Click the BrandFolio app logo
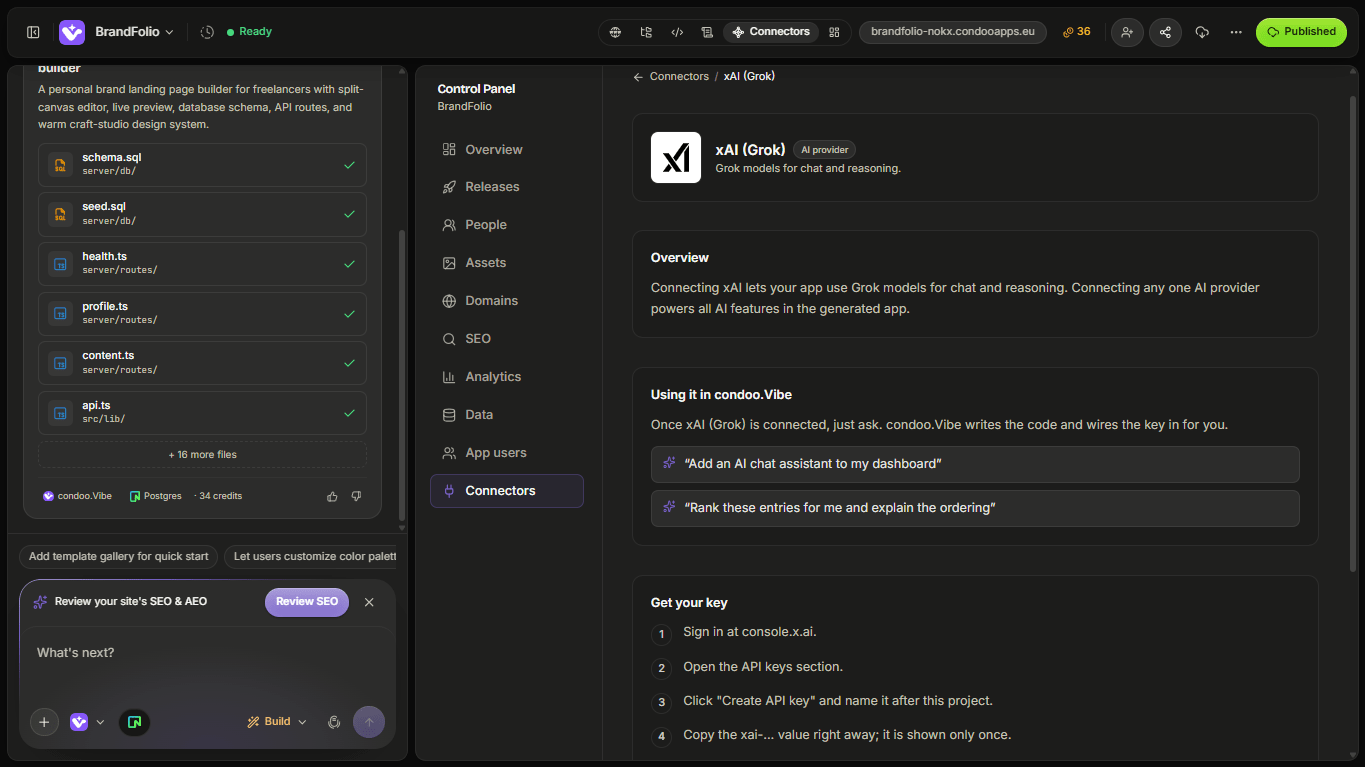The height and width of the screenshot is (767, 1365). coord(72,32)
